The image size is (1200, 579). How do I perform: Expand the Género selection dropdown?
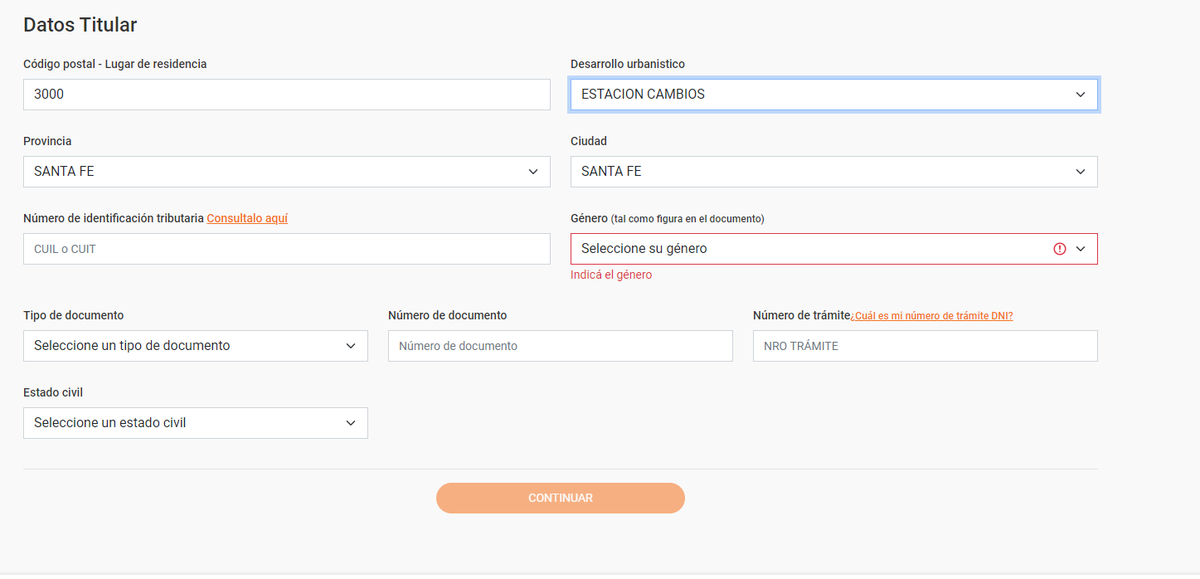[834, 248]
